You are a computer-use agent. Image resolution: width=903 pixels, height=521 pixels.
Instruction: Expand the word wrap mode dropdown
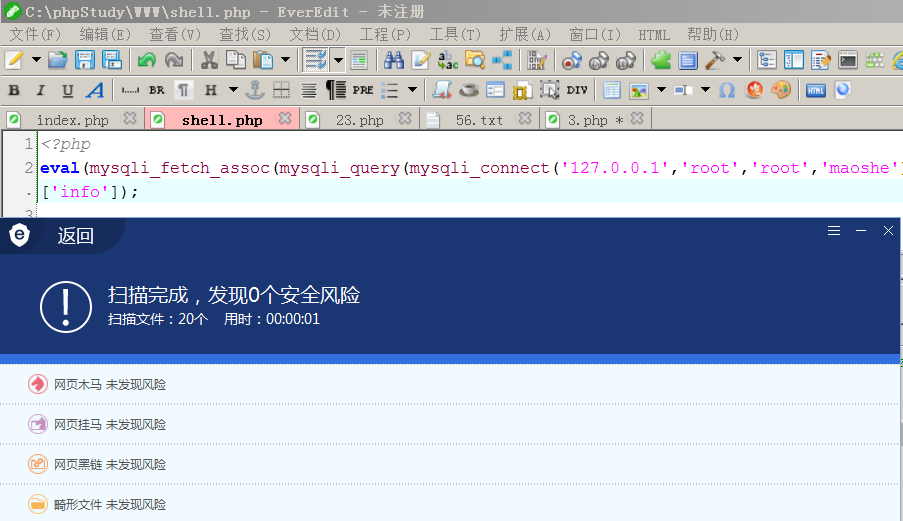338,60
